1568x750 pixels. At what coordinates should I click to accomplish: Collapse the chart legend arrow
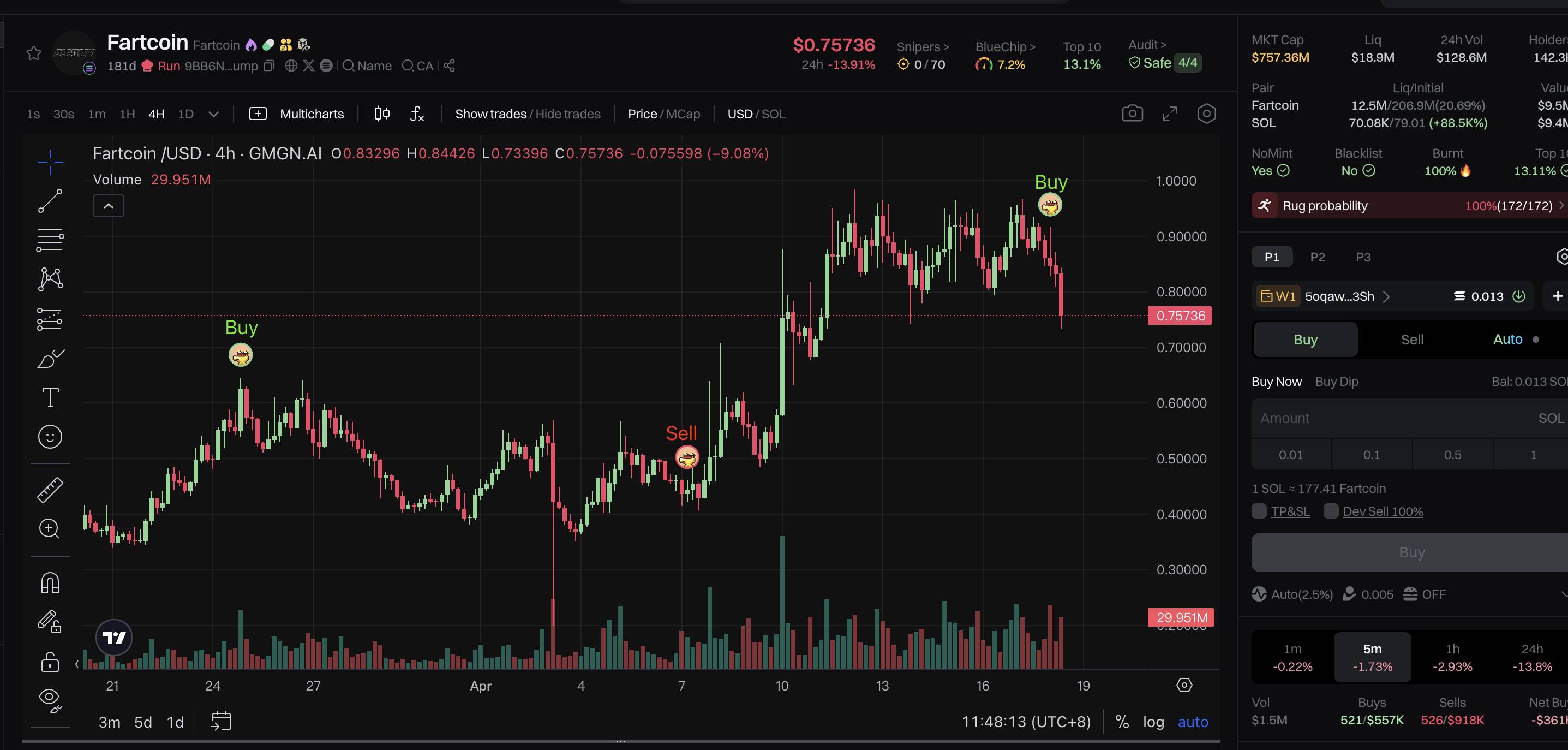pos(109,206)
